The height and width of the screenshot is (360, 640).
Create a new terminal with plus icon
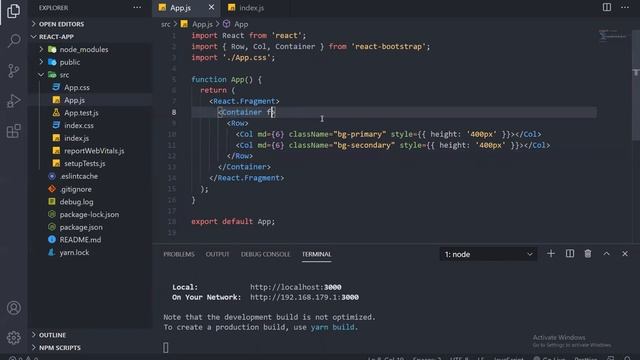[x=551, y=254]
